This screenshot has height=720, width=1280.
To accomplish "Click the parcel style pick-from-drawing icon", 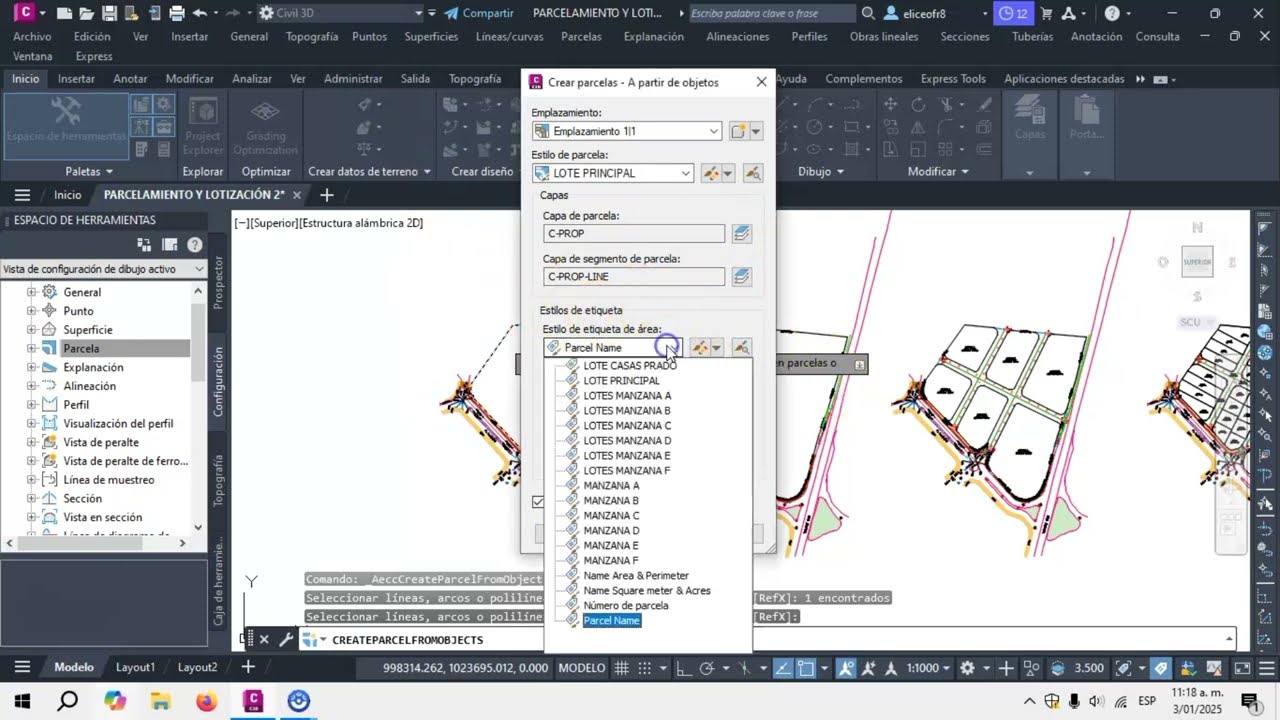I will (753, 173).
